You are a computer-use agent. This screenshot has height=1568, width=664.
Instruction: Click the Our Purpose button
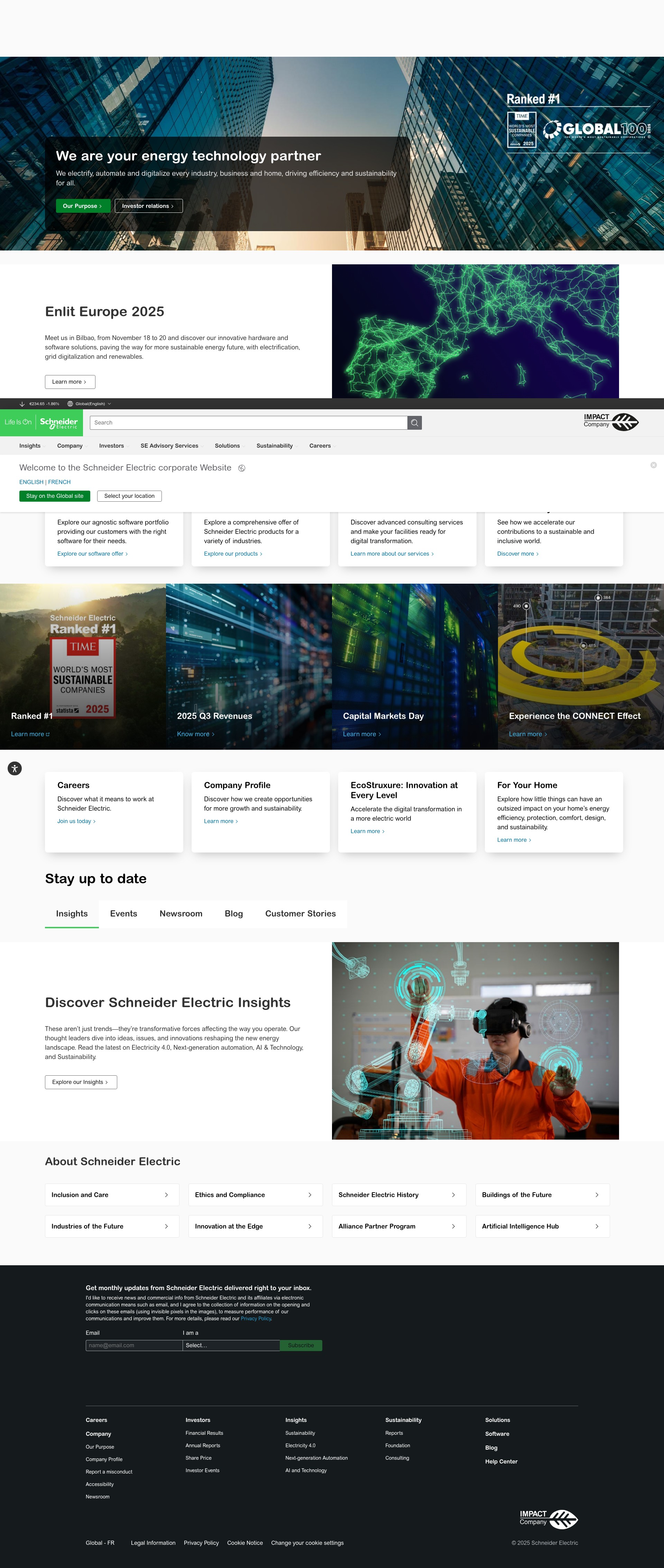[x=83, y=206]
